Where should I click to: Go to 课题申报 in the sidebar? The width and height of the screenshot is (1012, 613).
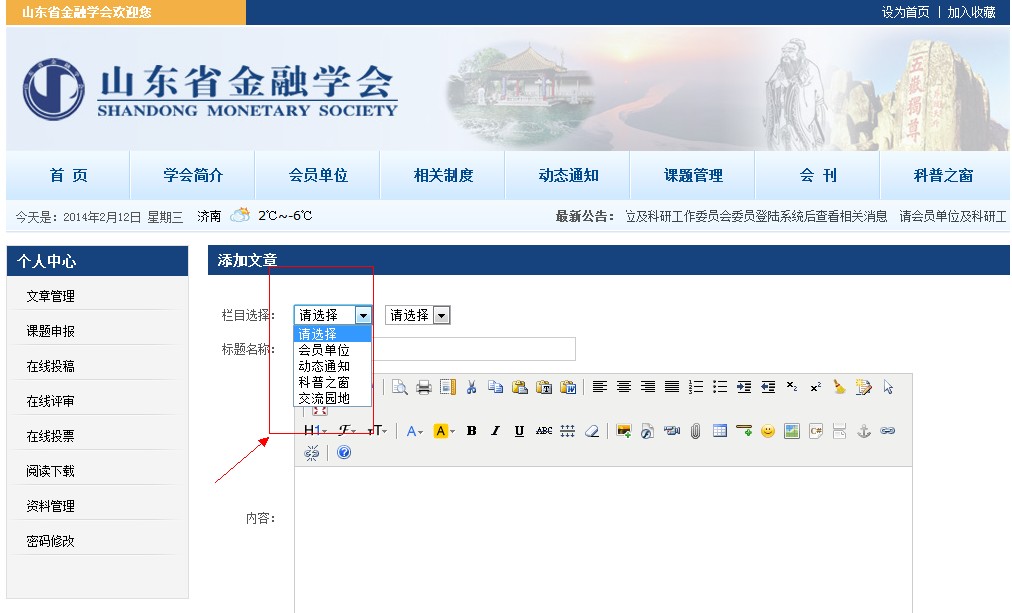click(x=50, y=331)
